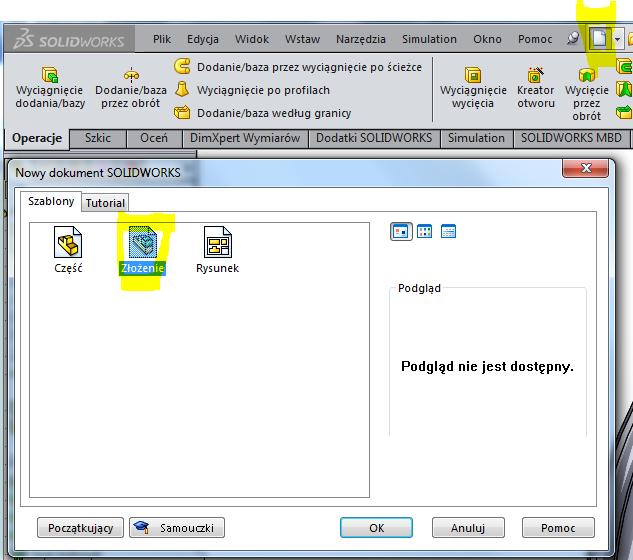Screen dimensions: 633x560
Task: Open the Simulation menu
Action: click(x=429, y=39)
